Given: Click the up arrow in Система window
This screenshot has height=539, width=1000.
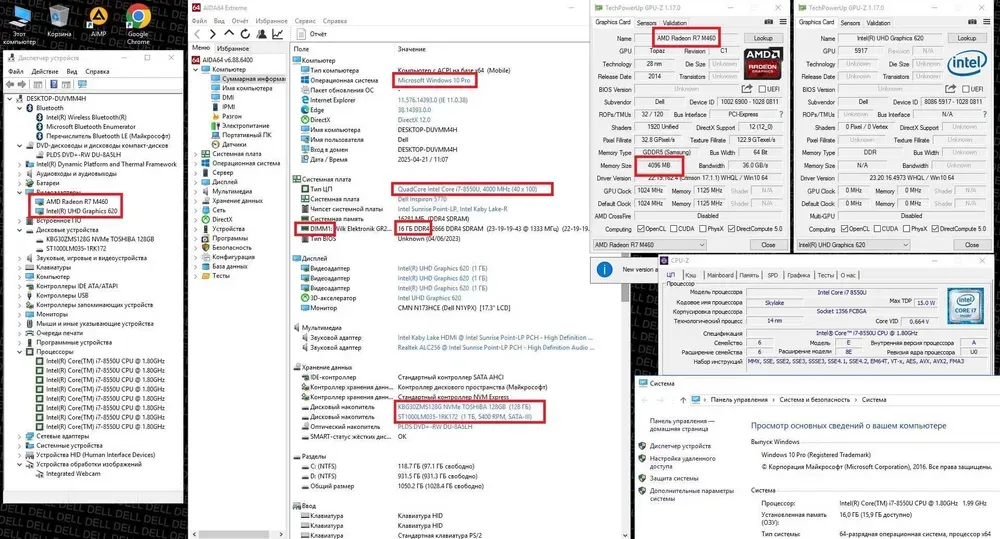Looking at the screenshot, I should click(x=683, y=400).
